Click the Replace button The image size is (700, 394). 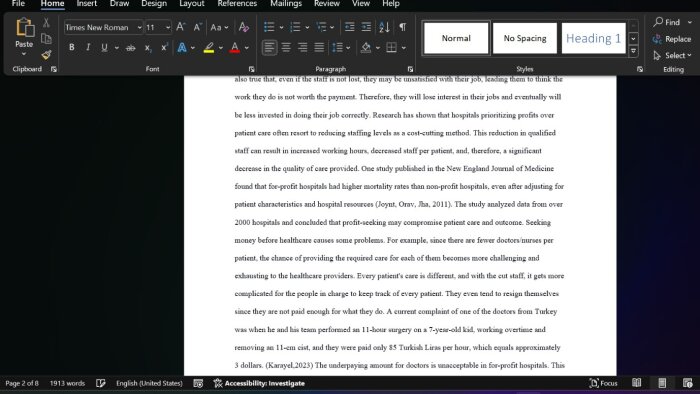[x=672, y=39]
